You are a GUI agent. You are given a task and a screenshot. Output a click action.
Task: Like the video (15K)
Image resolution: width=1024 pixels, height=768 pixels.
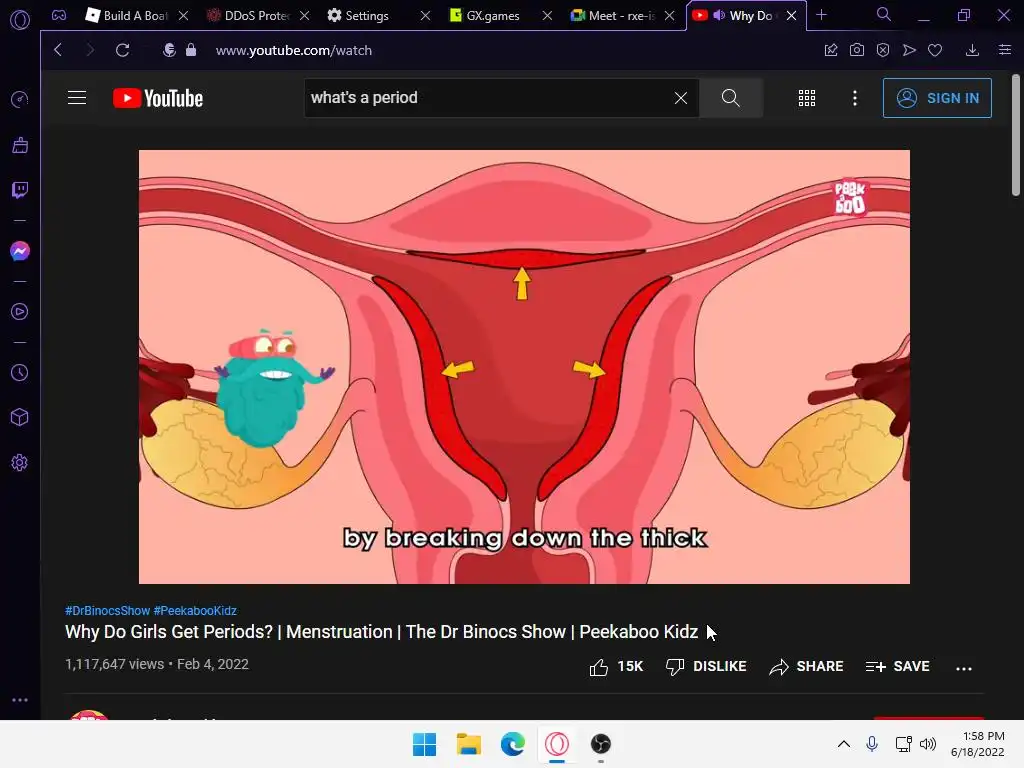click(616, 667)
